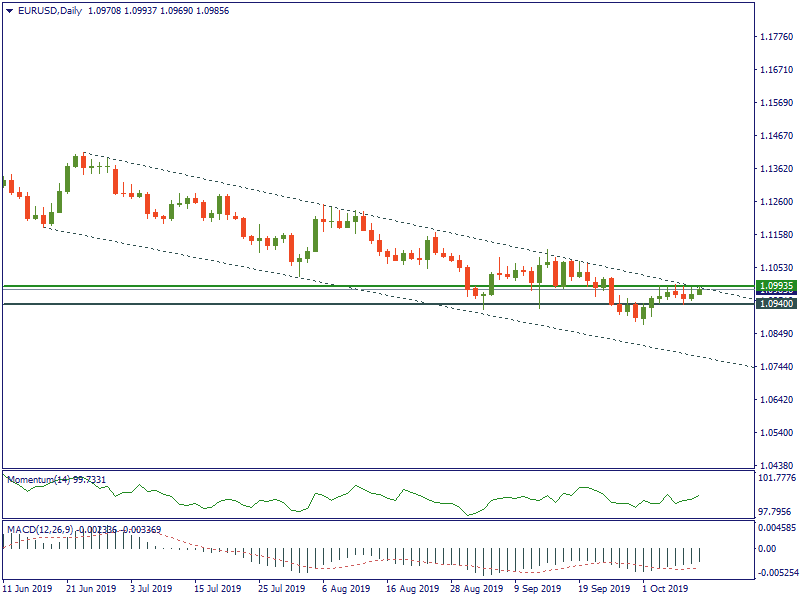Click the 1.17760 price scale label
The image size is (800, 600).
coord(776,37)
